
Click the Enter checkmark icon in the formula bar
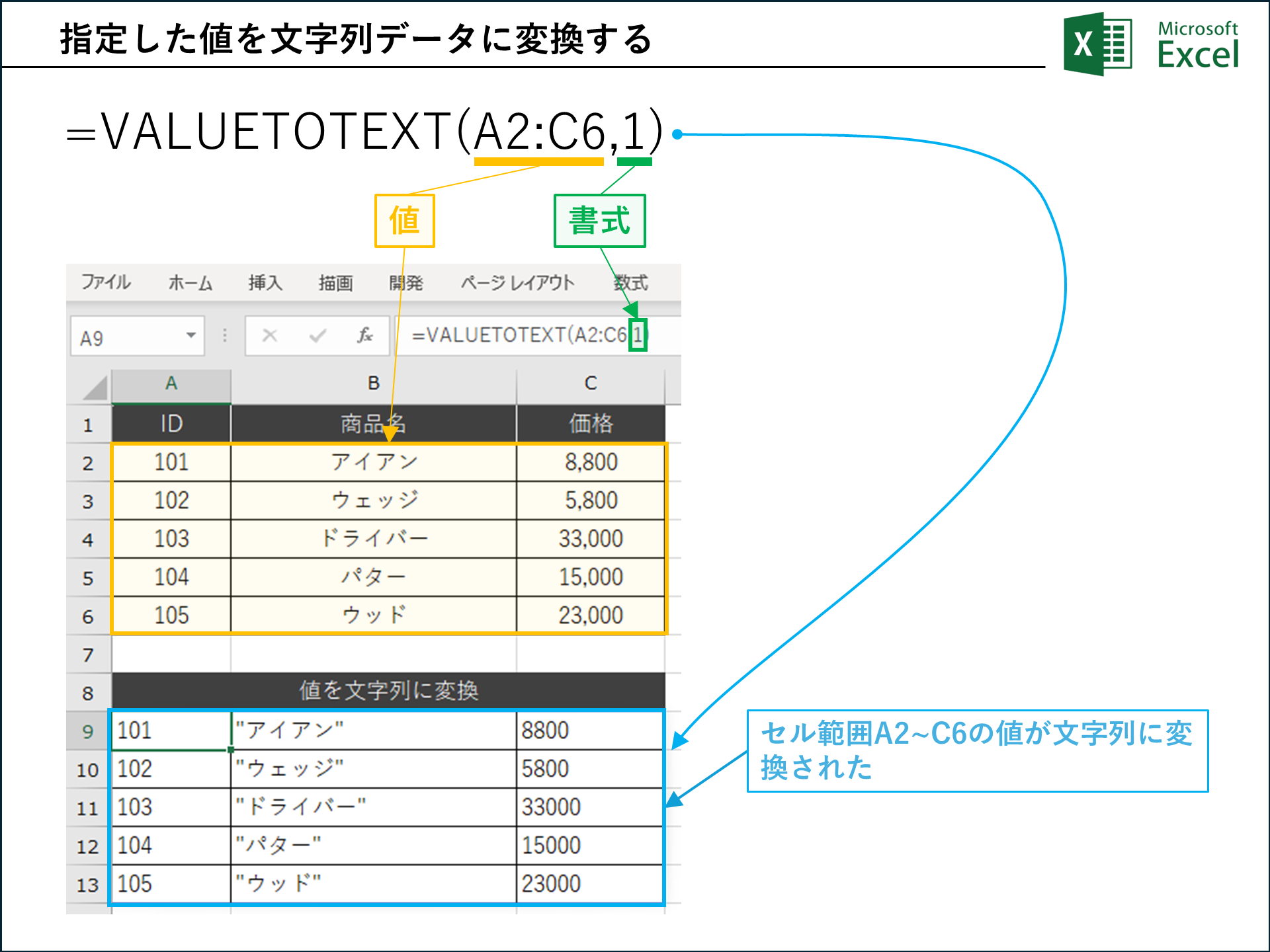tap(319, 336)
